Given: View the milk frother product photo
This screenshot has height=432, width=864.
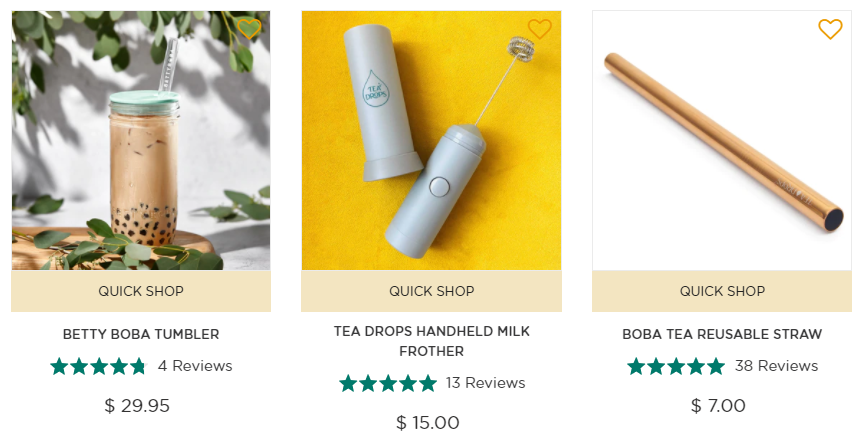Looking at the screenshot, I should click(431, 141).
